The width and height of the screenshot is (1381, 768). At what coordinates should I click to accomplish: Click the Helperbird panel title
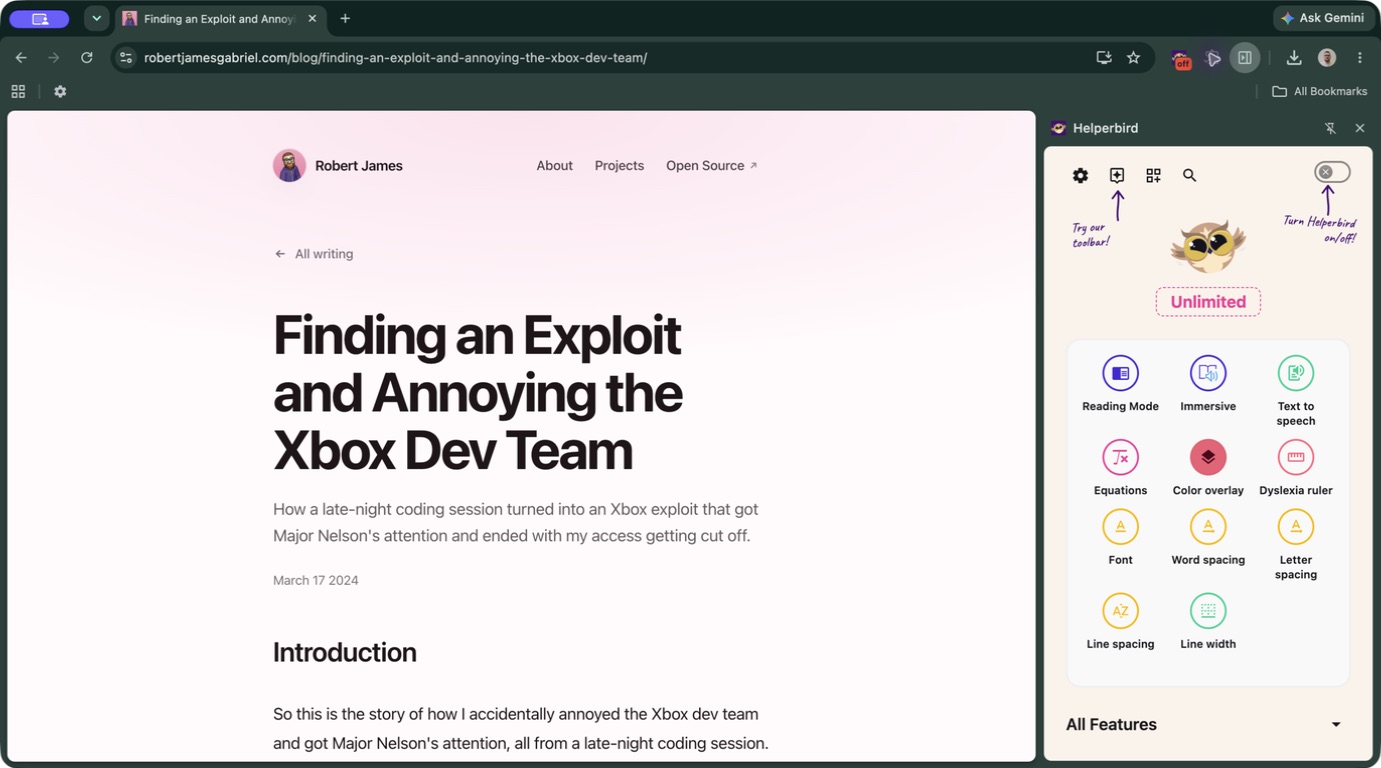tap(1105, 128)
